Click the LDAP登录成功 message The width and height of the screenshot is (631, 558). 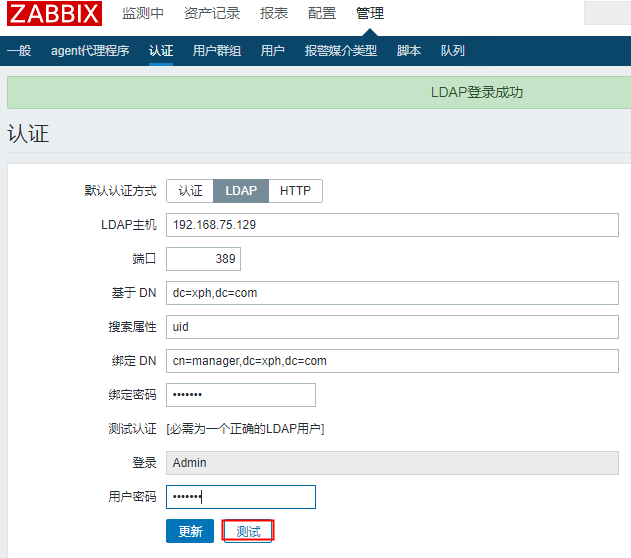click(x=477, y=93)
